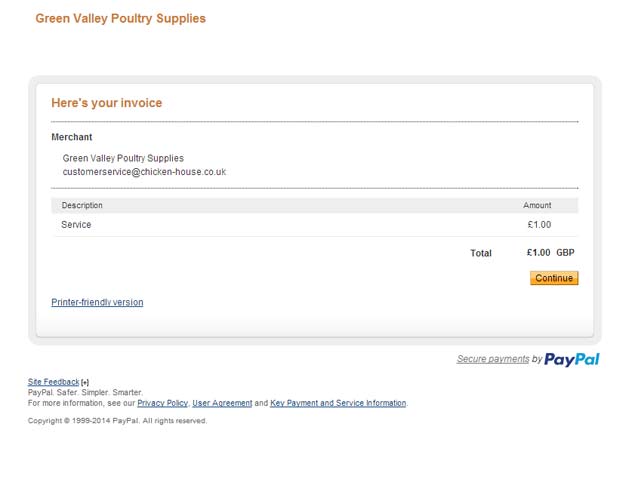Click the Green Valley Poultry Supplies page header
Screen dimensions: 632x482
pos(120,18)
